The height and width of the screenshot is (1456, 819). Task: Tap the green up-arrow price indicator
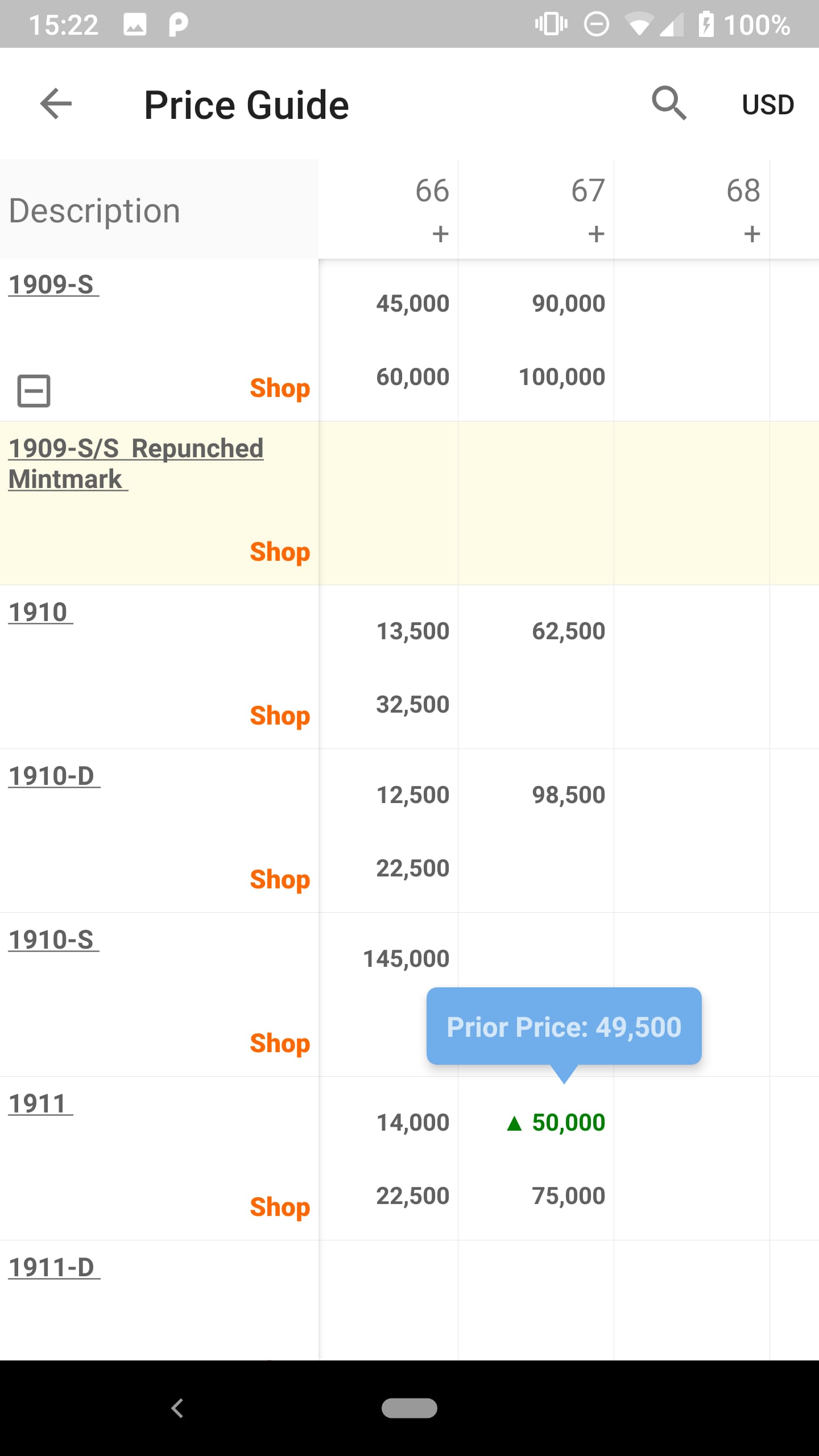tap(514, 1123)
